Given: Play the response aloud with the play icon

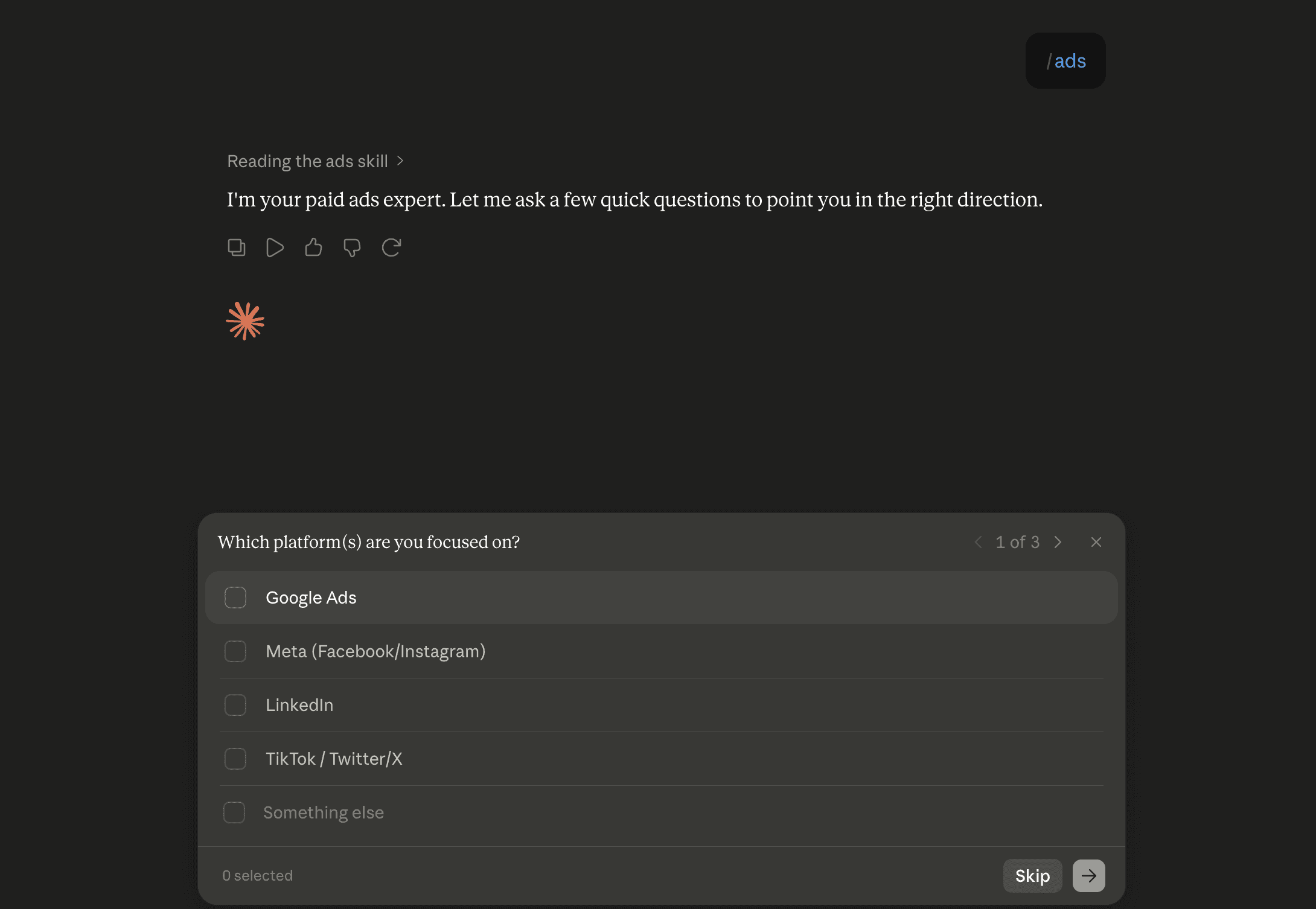Looking at the screenshot, I should click(x=275, y=247).
